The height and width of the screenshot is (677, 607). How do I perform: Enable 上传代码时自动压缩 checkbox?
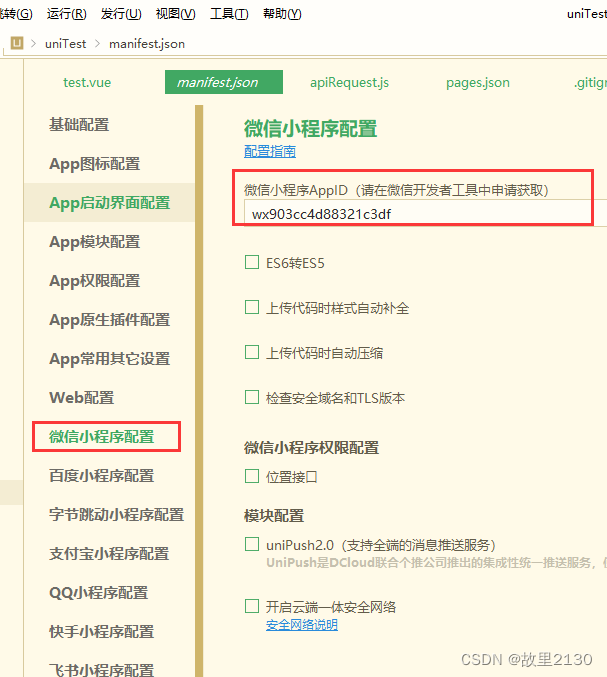coord(252,352)
